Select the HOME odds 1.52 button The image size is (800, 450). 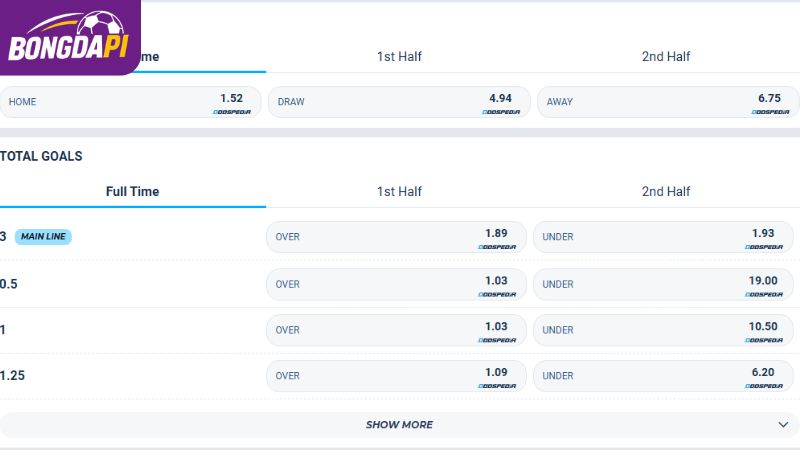click(130, 102)
